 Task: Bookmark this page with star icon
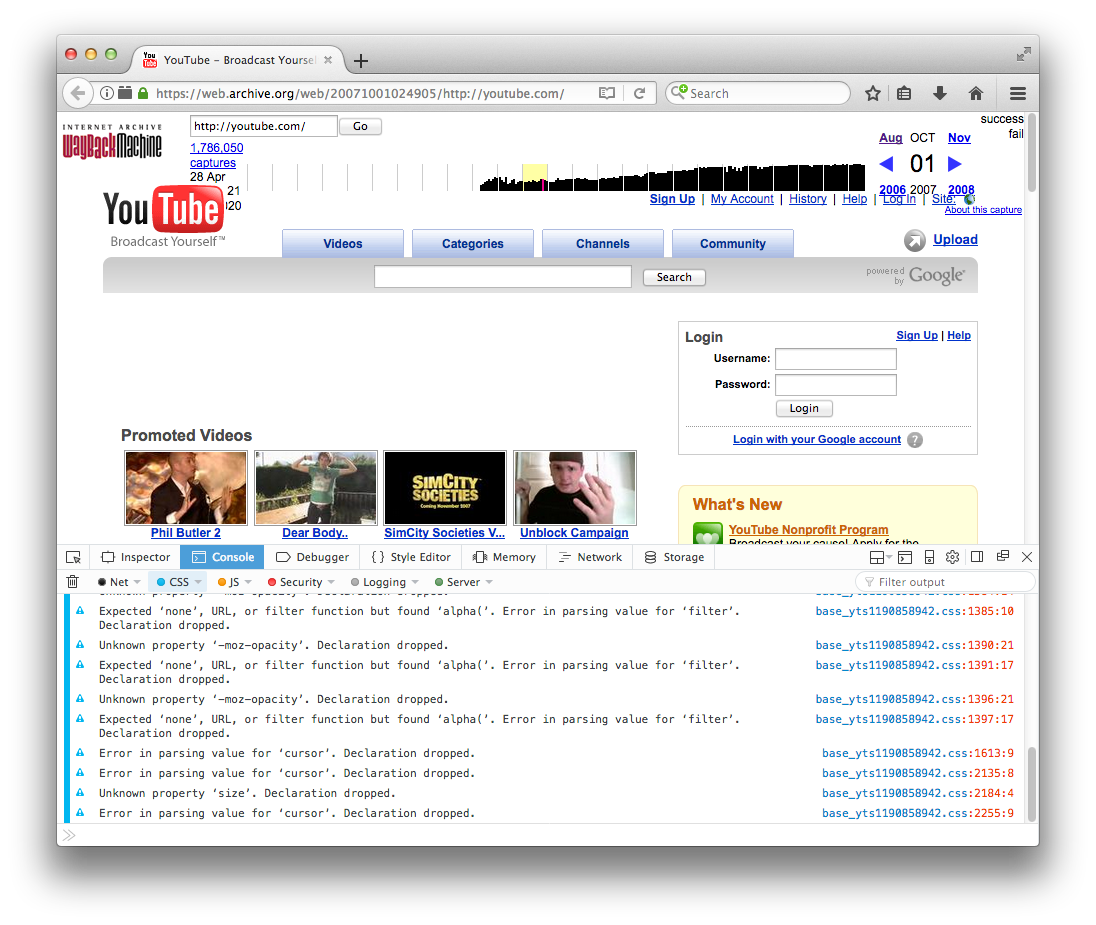coord(872,93)
